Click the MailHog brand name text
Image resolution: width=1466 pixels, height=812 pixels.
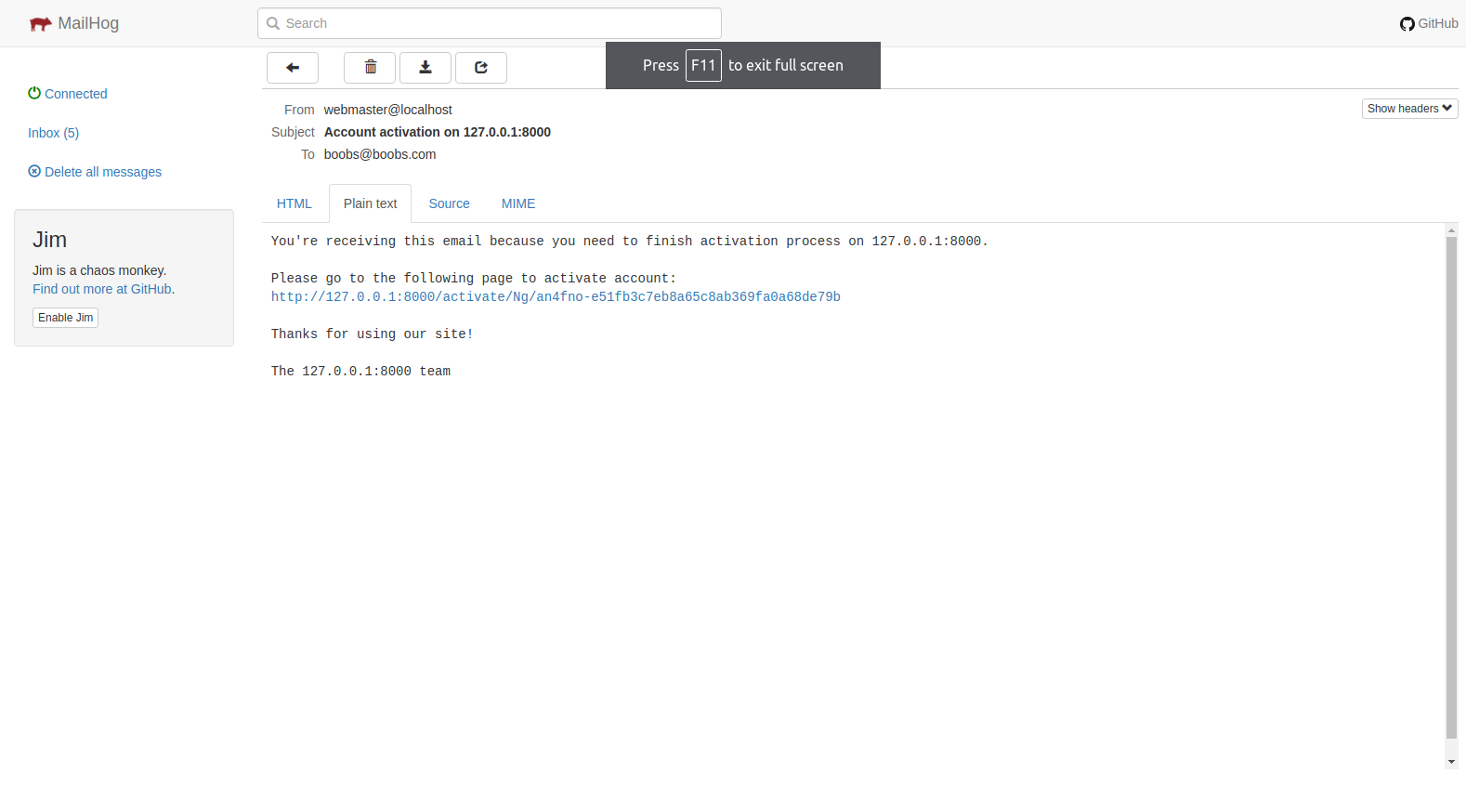click(88, 23)
